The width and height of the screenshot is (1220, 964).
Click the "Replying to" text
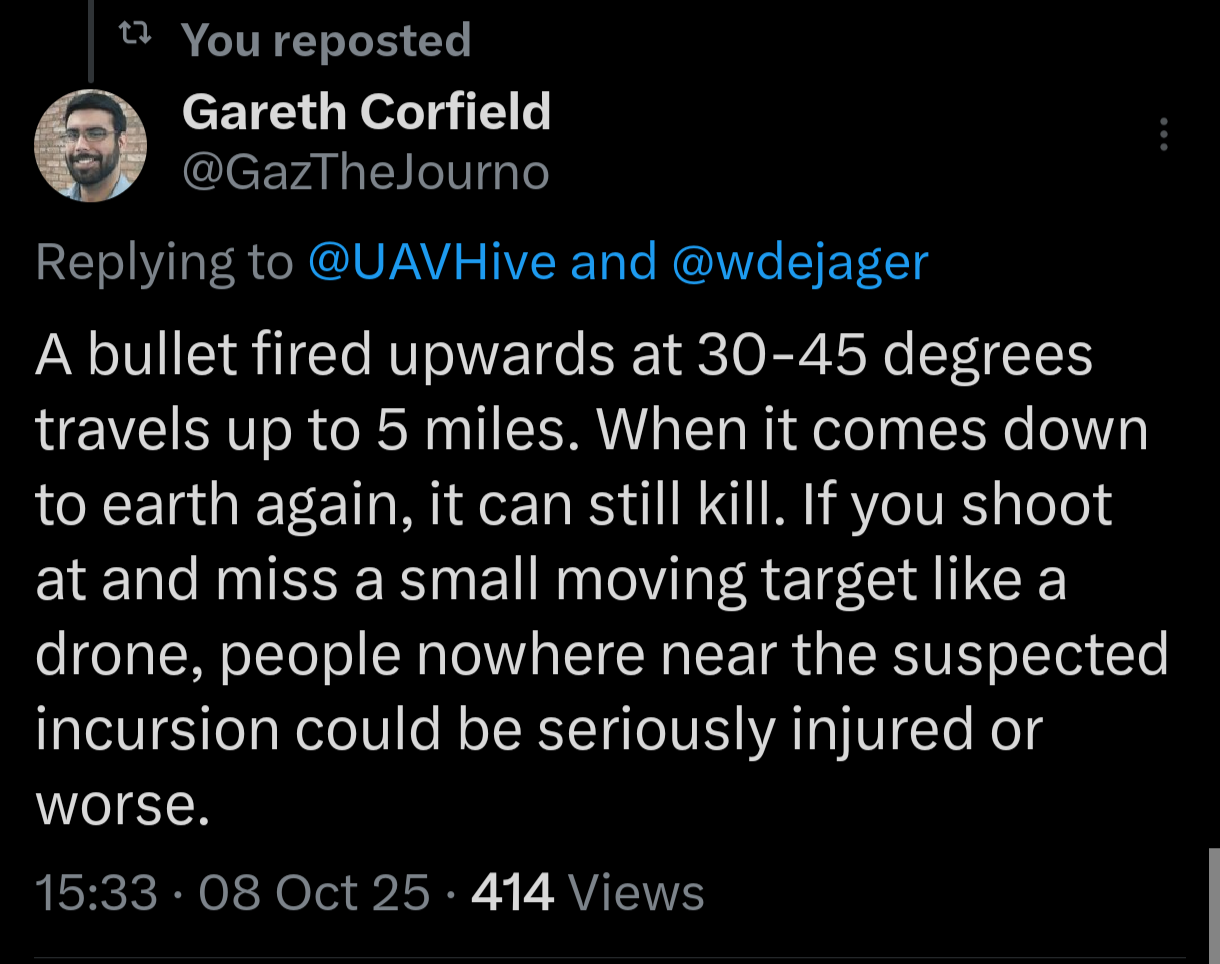(165, 263)
